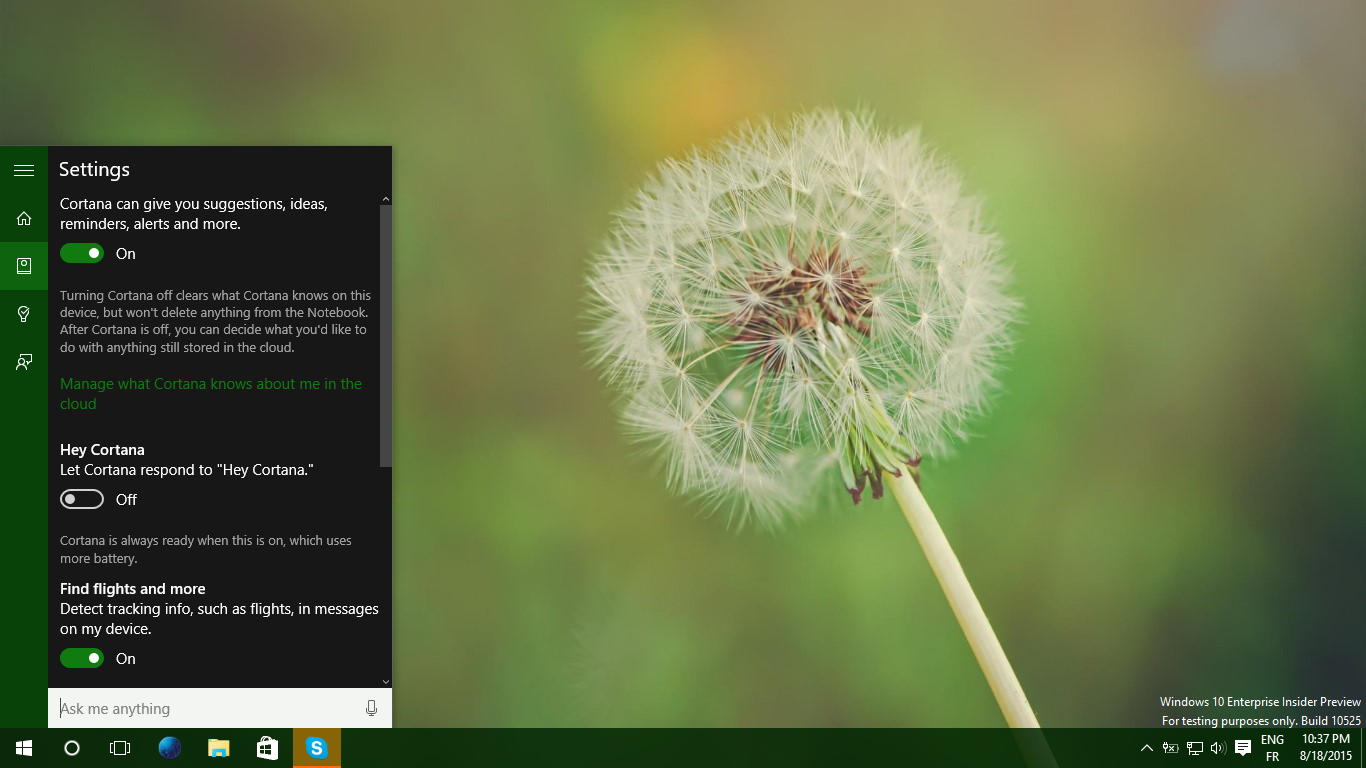Launch the browser globe taskbar icon
Viewport: 1366px width, 768px height.
click(170, 748)
